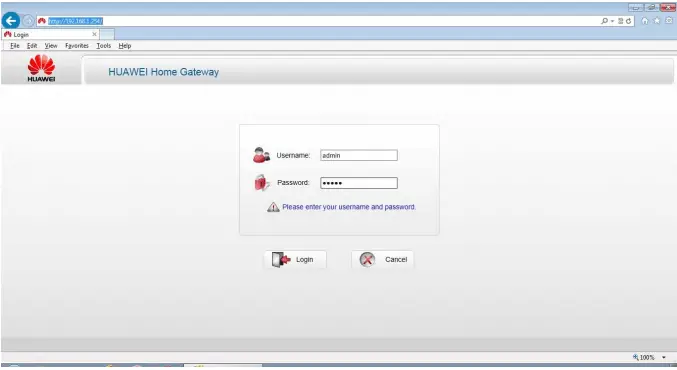Open the View menu

pos(51,46)
